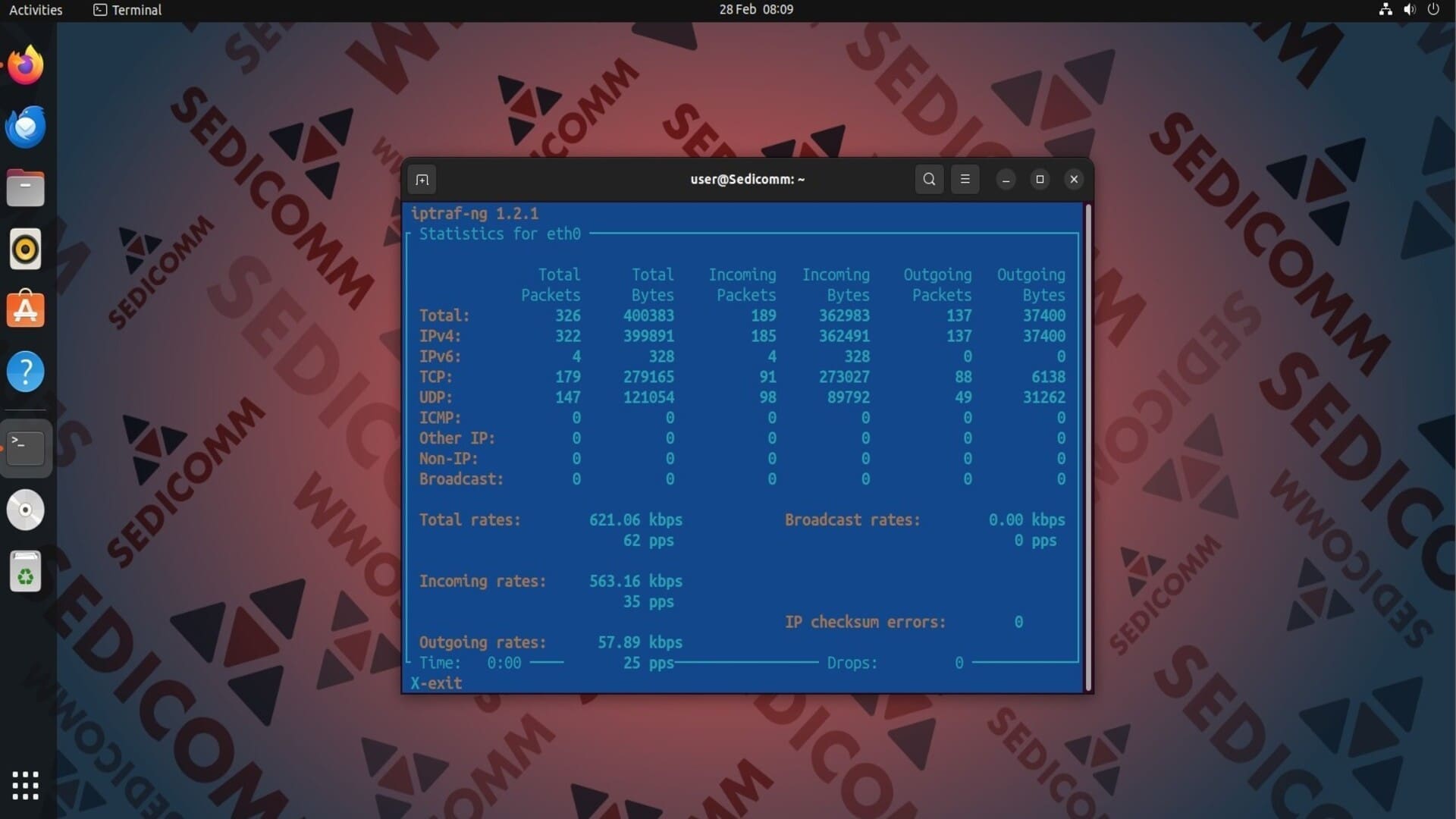1456x819 pixels.
Task: Open the disc drive icon
Action: tap(26, 510)
